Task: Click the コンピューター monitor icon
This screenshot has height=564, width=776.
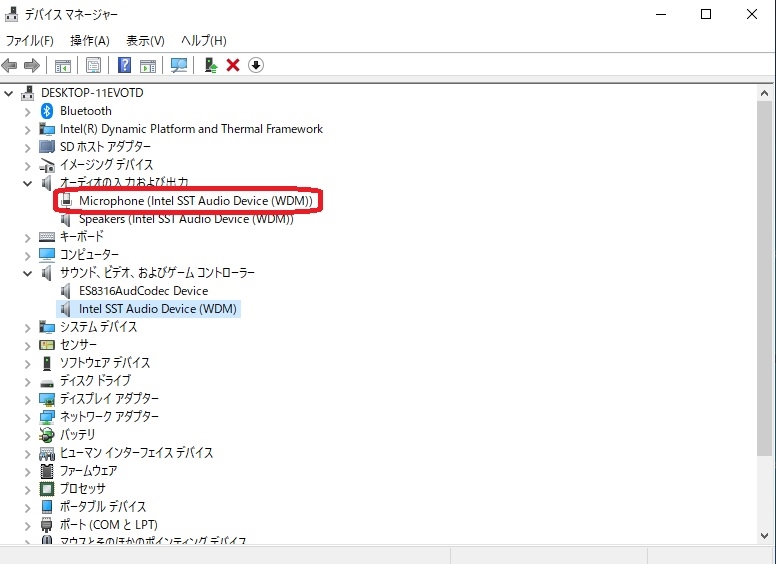Action: point(47,254)
